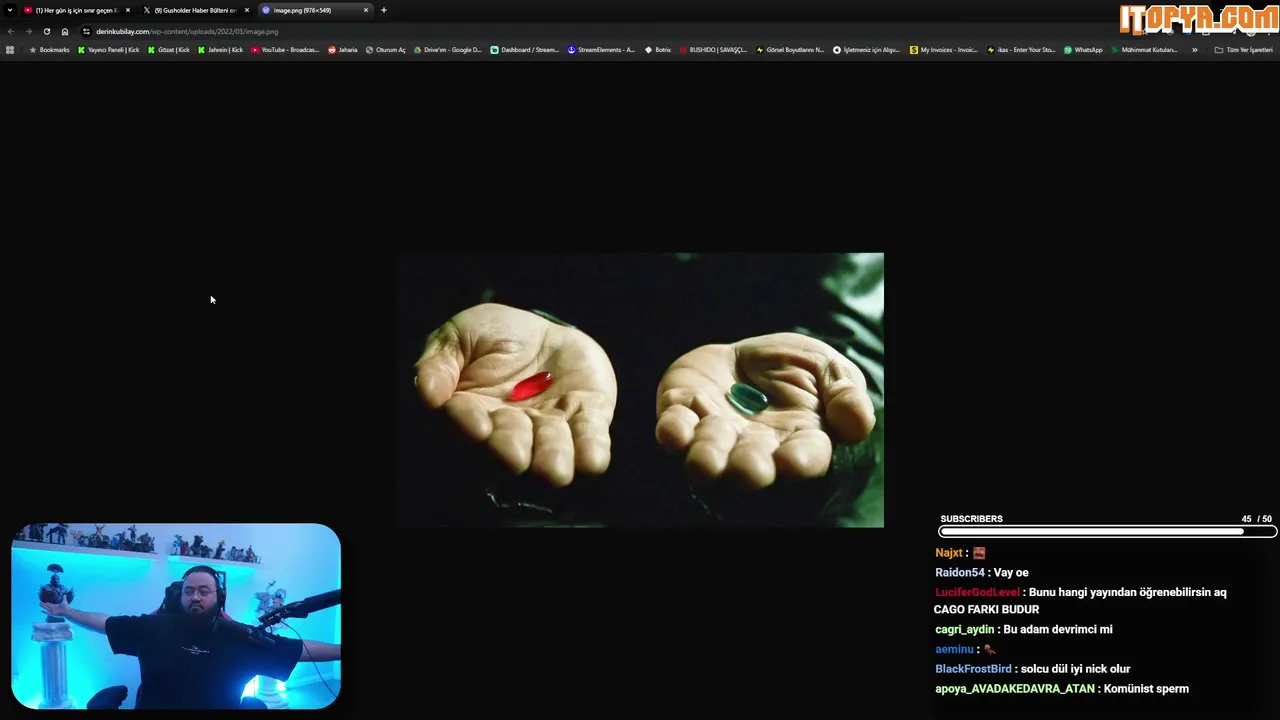This screenshot has width=1280, height=720.
Task: Click the SUBSCRIBERS goal label
Action: tap(971, 519)
